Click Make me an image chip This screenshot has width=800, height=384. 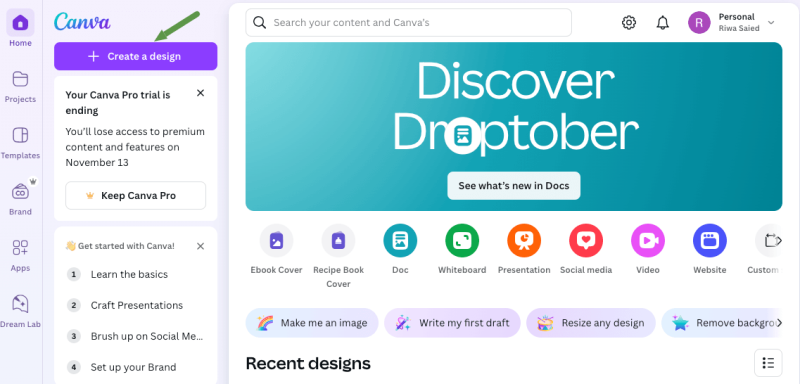(x=312, y=323)
